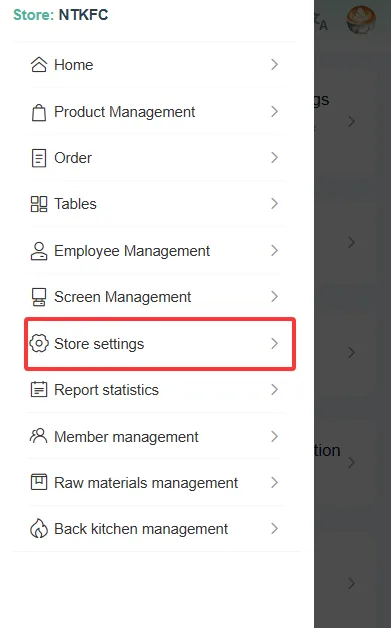Expand the Back kitchen management chevron
Viewport: 391px width, 628px height.
point(274,528)
